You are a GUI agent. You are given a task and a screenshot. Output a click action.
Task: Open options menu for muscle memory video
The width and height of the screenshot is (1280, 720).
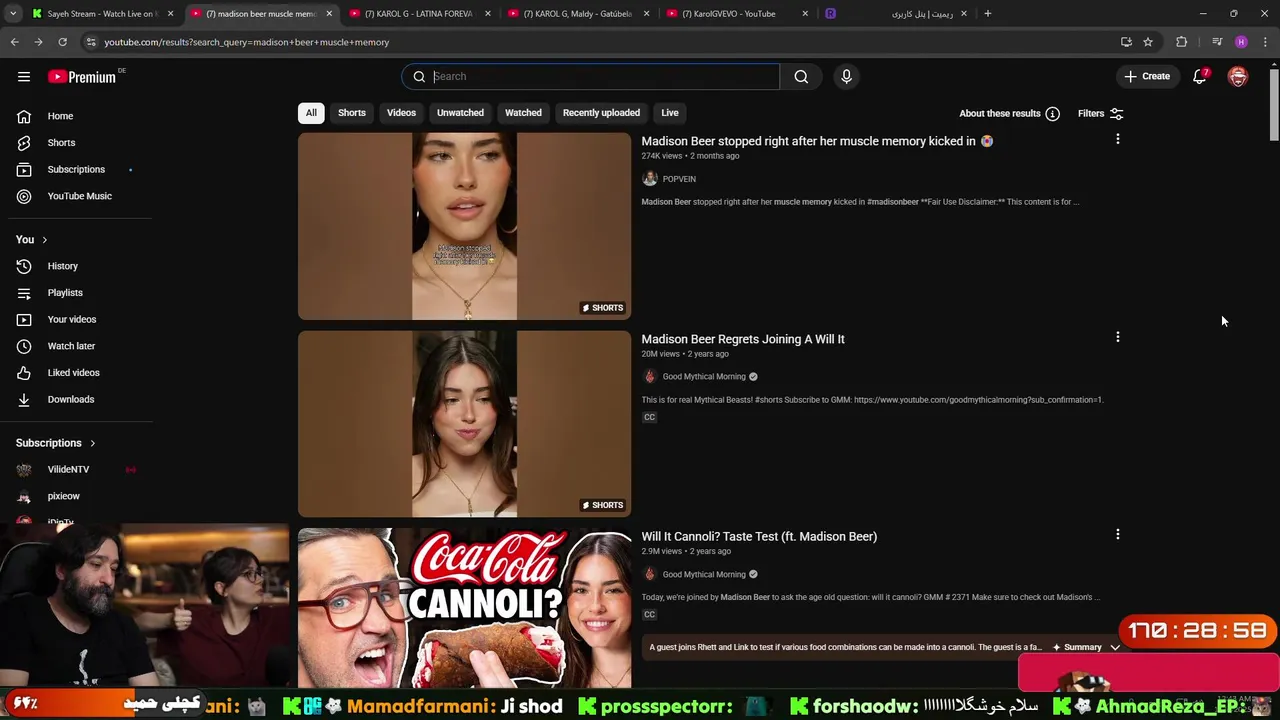(1117, 139)
